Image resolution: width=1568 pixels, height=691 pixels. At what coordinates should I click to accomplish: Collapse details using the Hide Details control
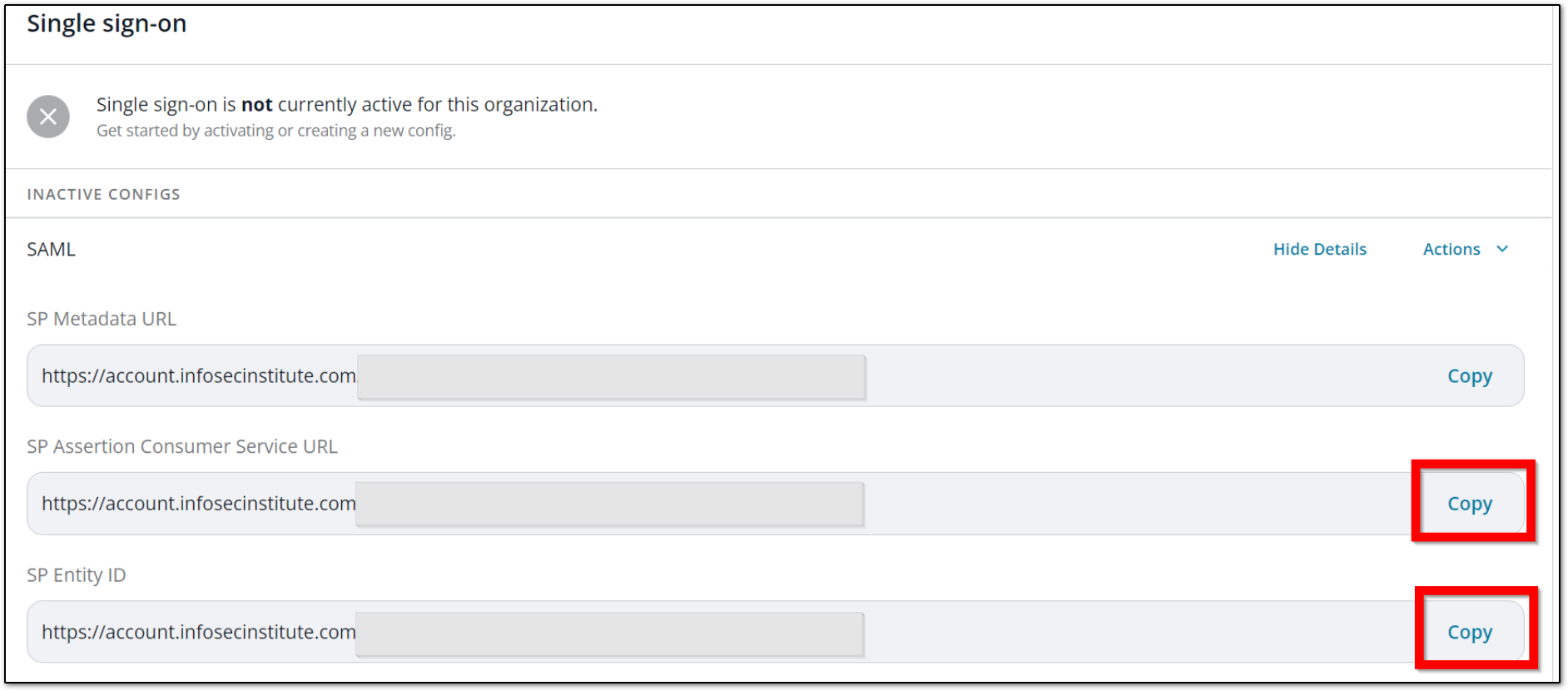click(x=1319, y=249)
